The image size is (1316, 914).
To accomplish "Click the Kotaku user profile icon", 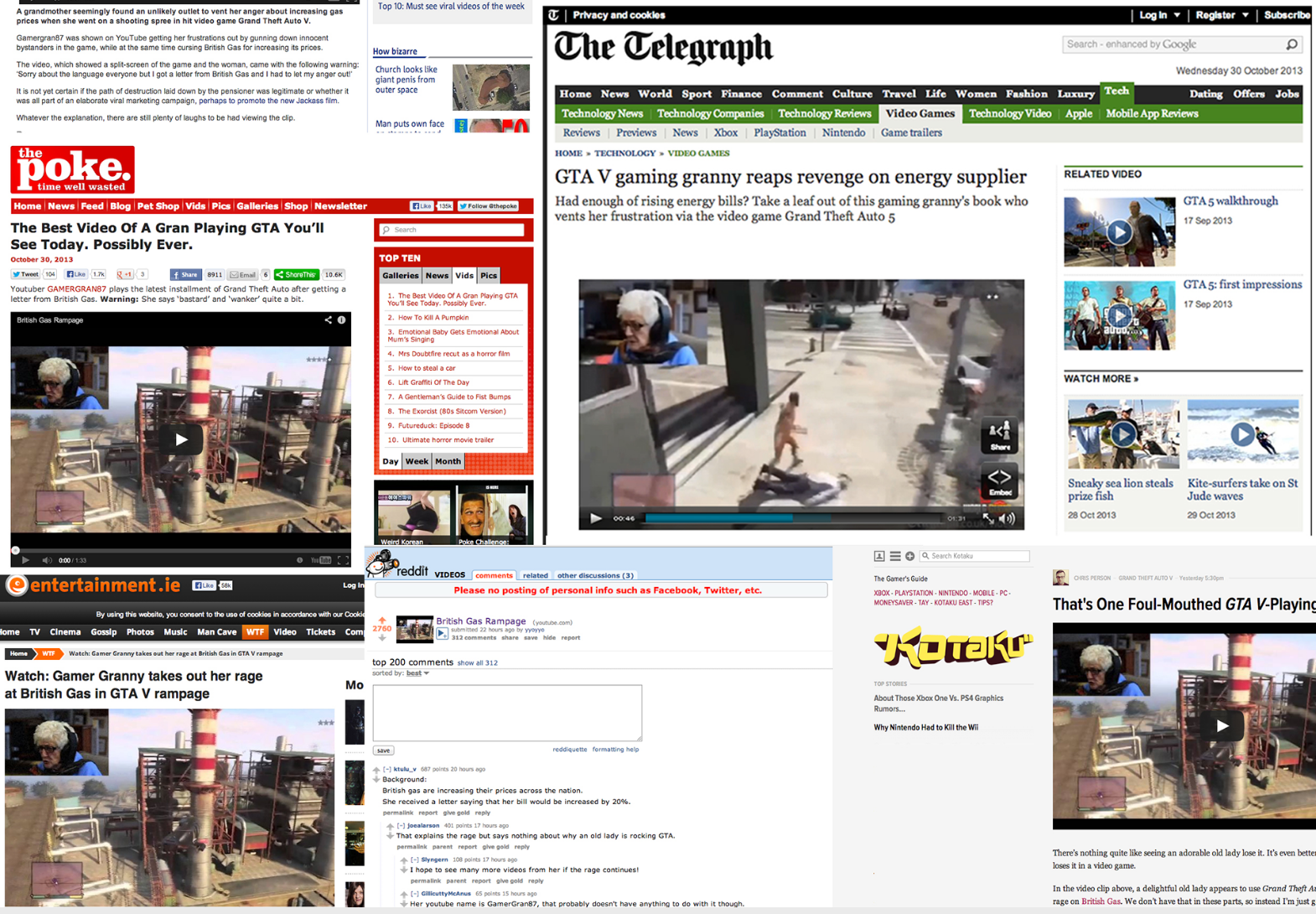I will 879,556.
